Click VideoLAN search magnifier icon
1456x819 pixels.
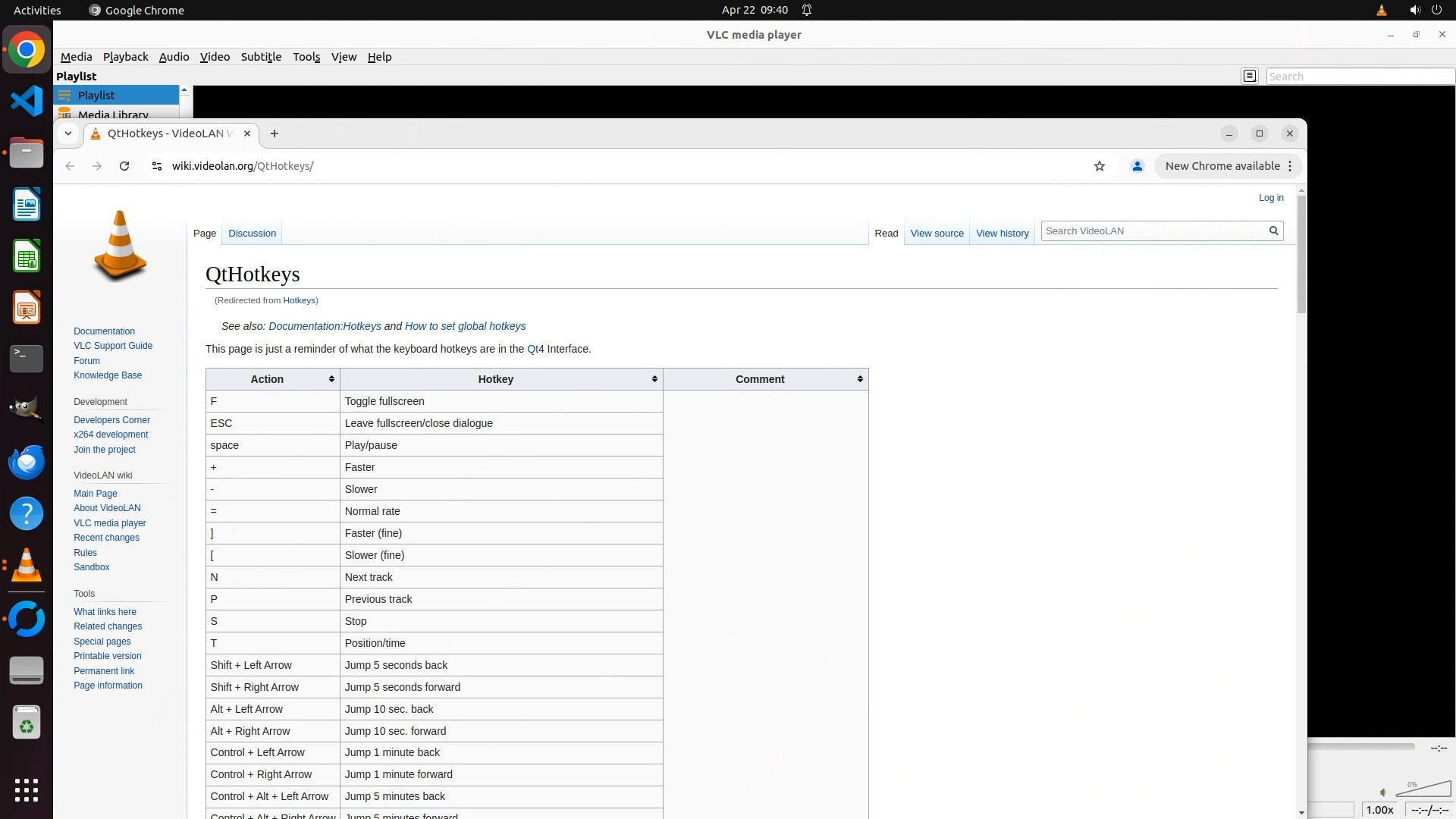coord(1274,231)
